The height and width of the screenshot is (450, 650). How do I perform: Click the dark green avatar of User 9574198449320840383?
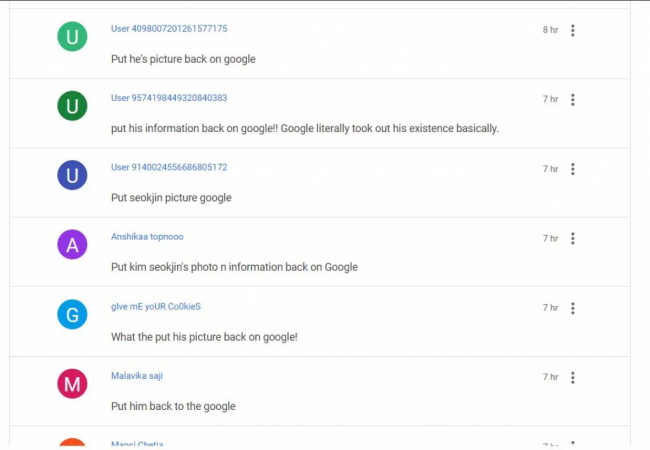(x=72, y=106)
